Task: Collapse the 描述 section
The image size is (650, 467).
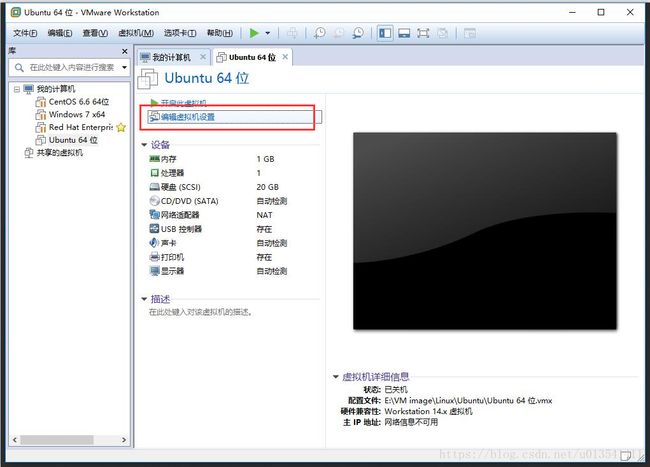Action: 144,299
